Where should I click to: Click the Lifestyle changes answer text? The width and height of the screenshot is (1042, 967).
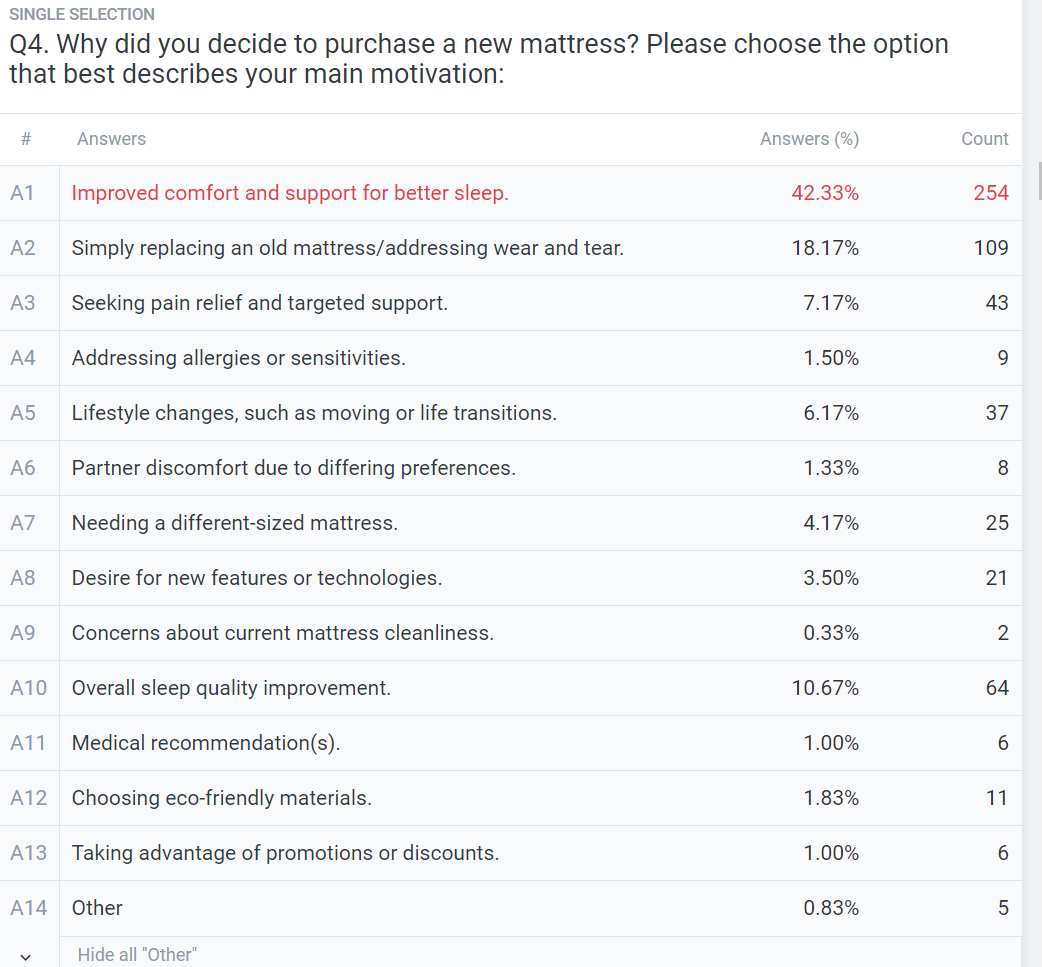click(x=314, y=413)
